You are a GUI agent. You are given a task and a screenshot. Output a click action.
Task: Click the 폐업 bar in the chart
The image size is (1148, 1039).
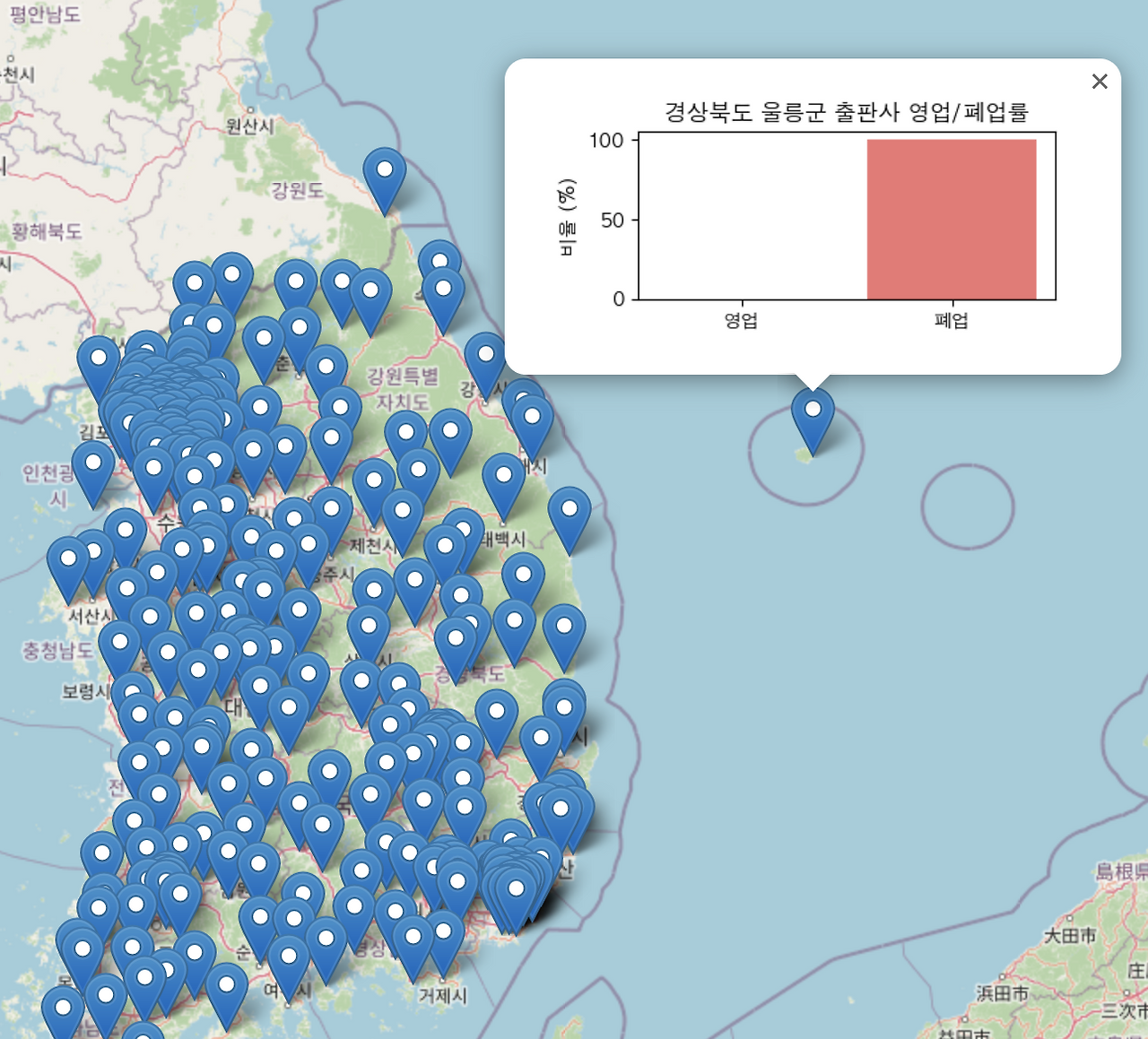tap(951, 218)
